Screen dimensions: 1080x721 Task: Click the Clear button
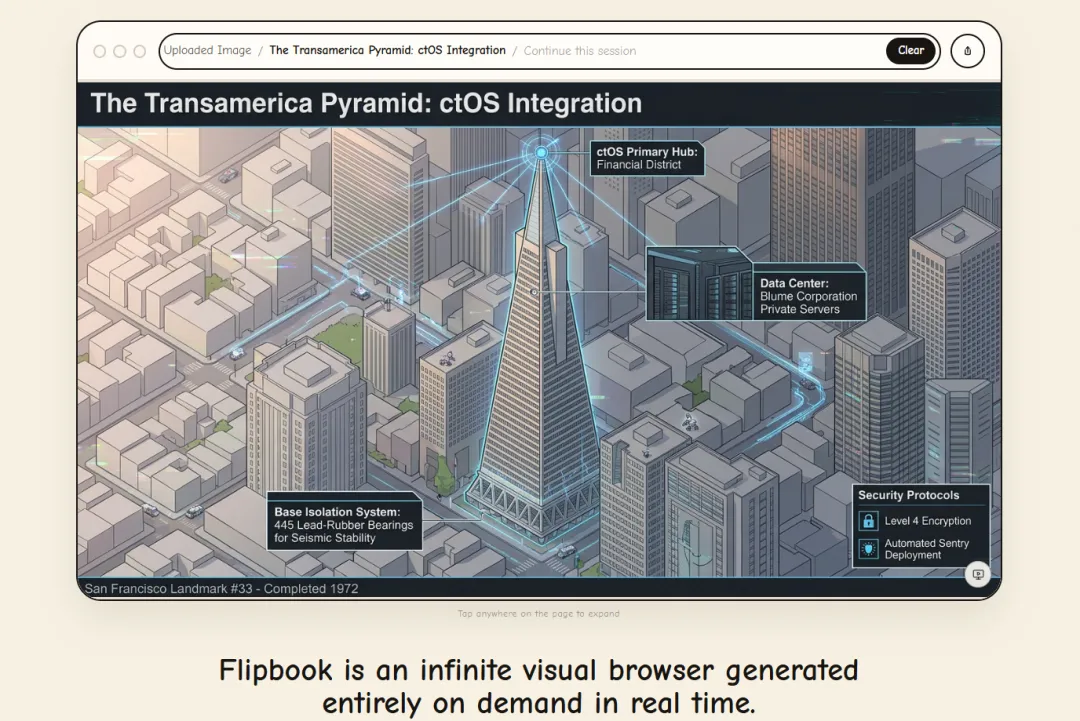[x=910, y=50]
